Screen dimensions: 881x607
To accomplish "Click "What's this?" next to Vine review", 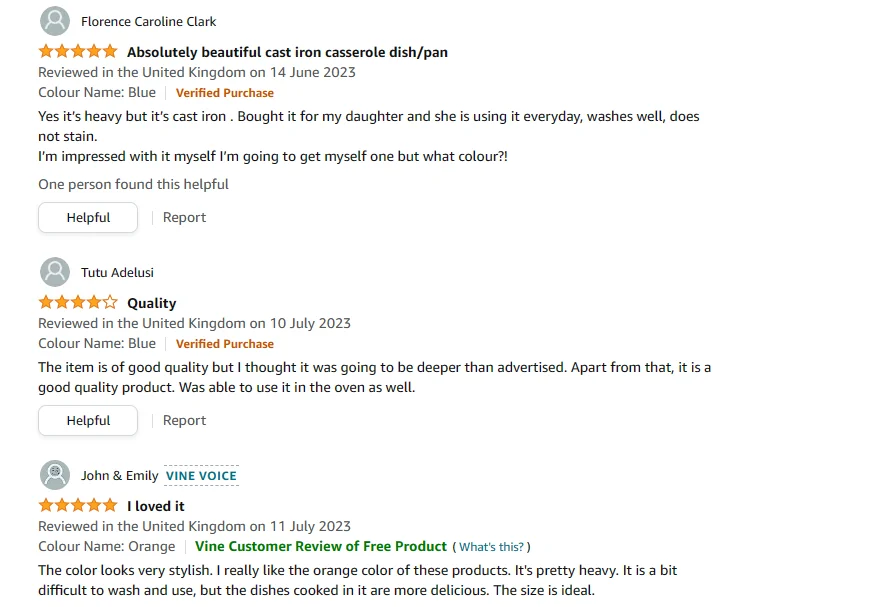I will pos(491,547).
